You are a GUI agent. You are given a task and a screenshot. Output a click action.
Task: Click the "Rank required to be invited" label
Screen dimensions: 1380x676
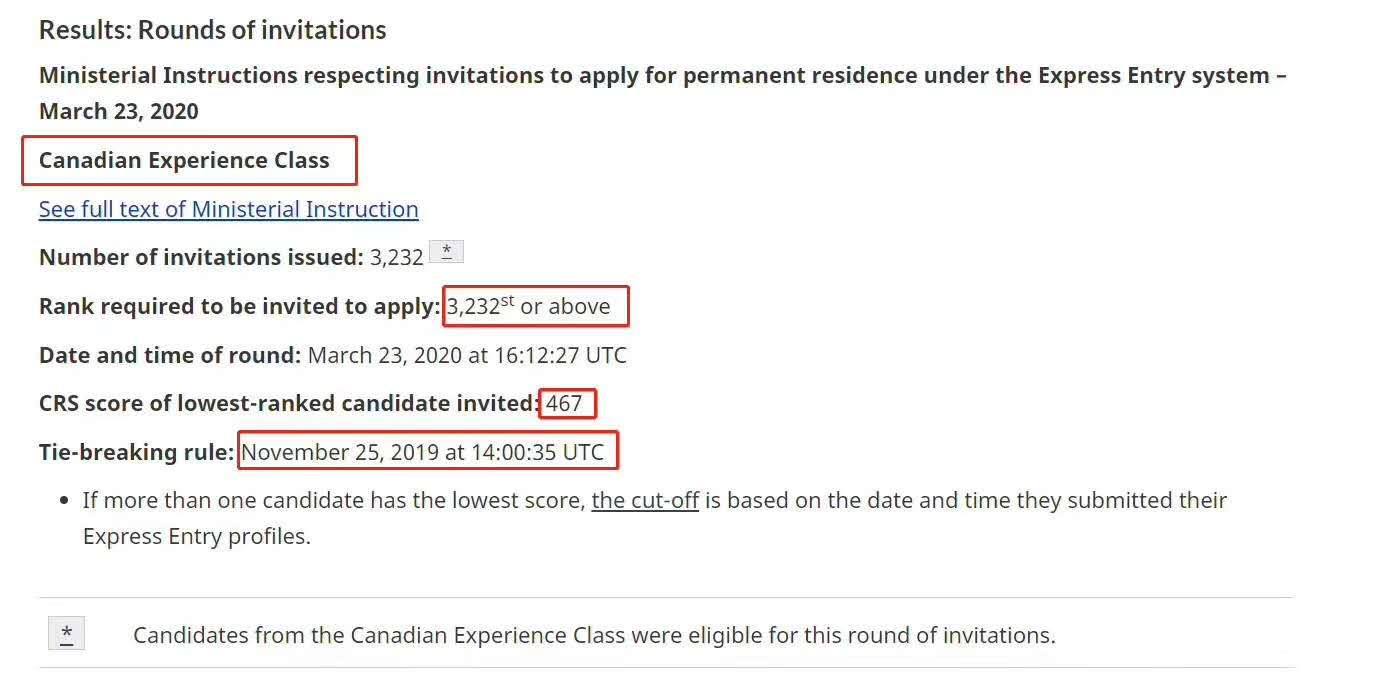click(240, 306)
